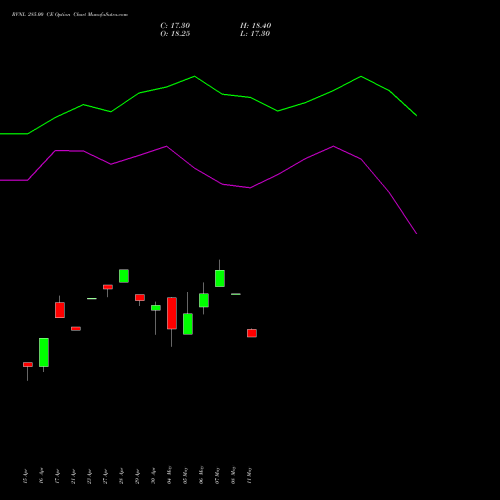Select the 29 Apr date label
This screenshot has height=500, width=500.
pyautogui.click(x=138, y=476)
